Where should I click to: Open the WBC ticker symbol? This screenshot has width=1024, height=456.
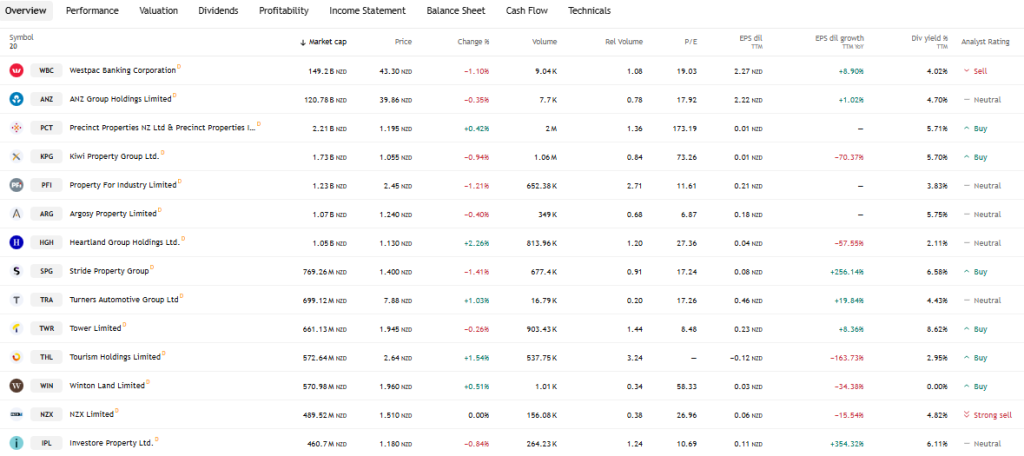point(46,71)
